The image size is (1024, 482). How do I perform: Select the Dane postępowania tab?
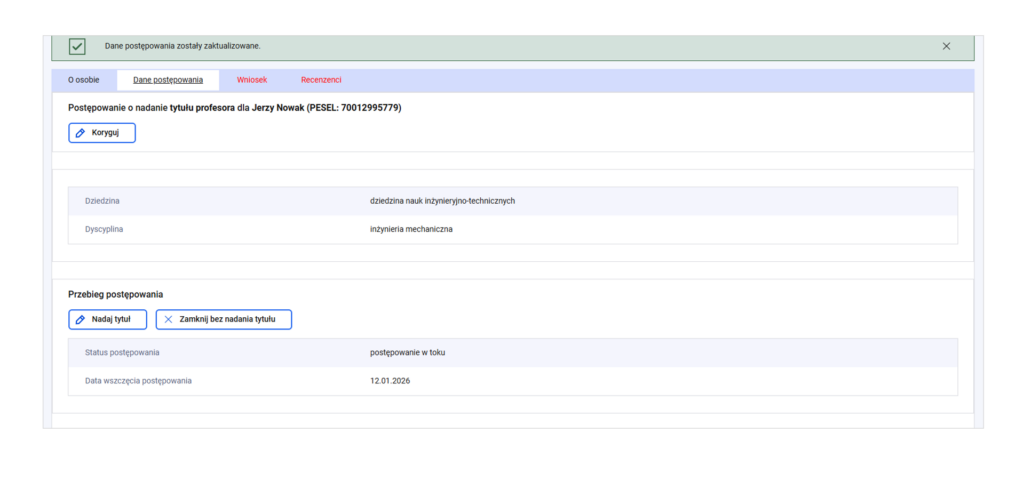(168, 80)
